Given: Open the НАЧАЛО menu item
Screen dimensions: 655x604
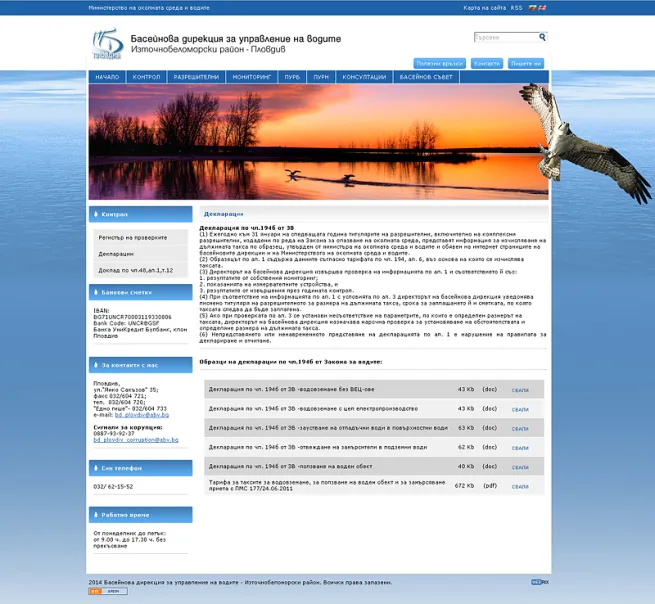Looking at the screenshot, I should [107, 77].
